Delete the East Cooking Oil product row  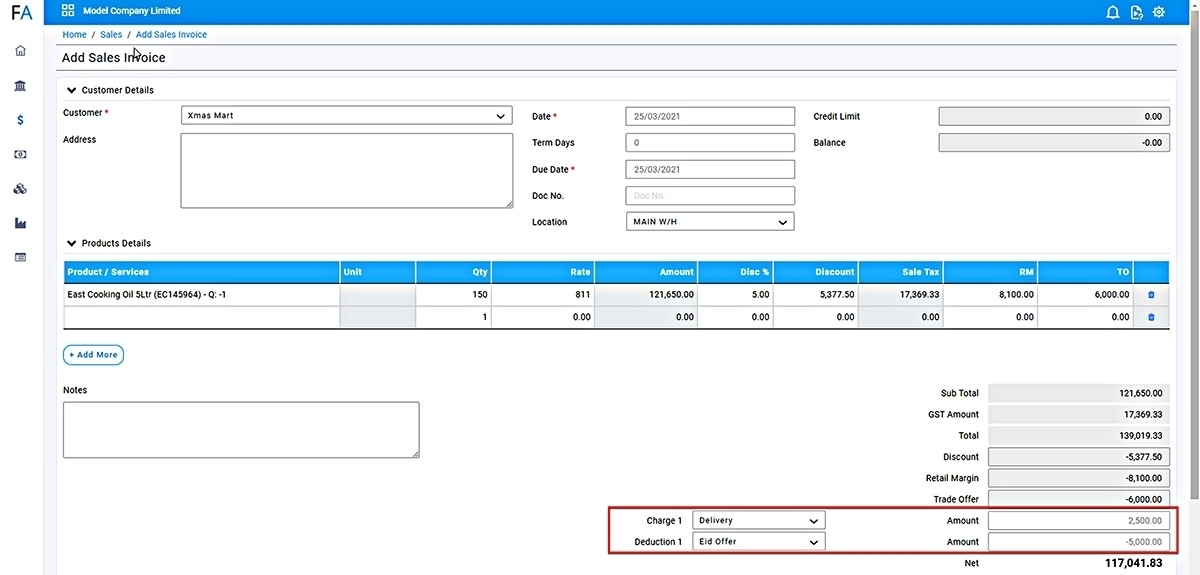[x=1151, y=295]
